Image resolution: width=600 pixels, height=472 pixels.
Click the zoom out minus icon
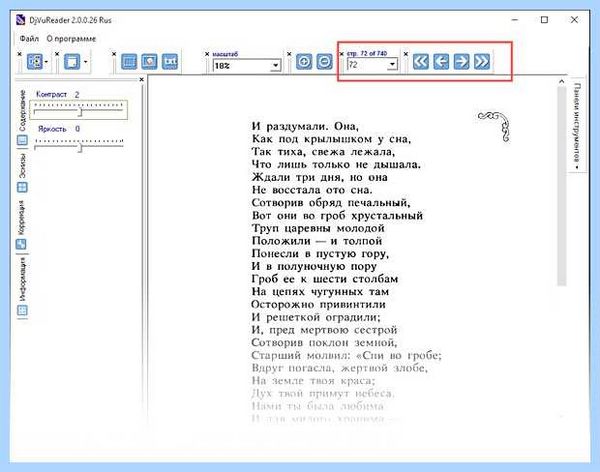click(324, 61)
